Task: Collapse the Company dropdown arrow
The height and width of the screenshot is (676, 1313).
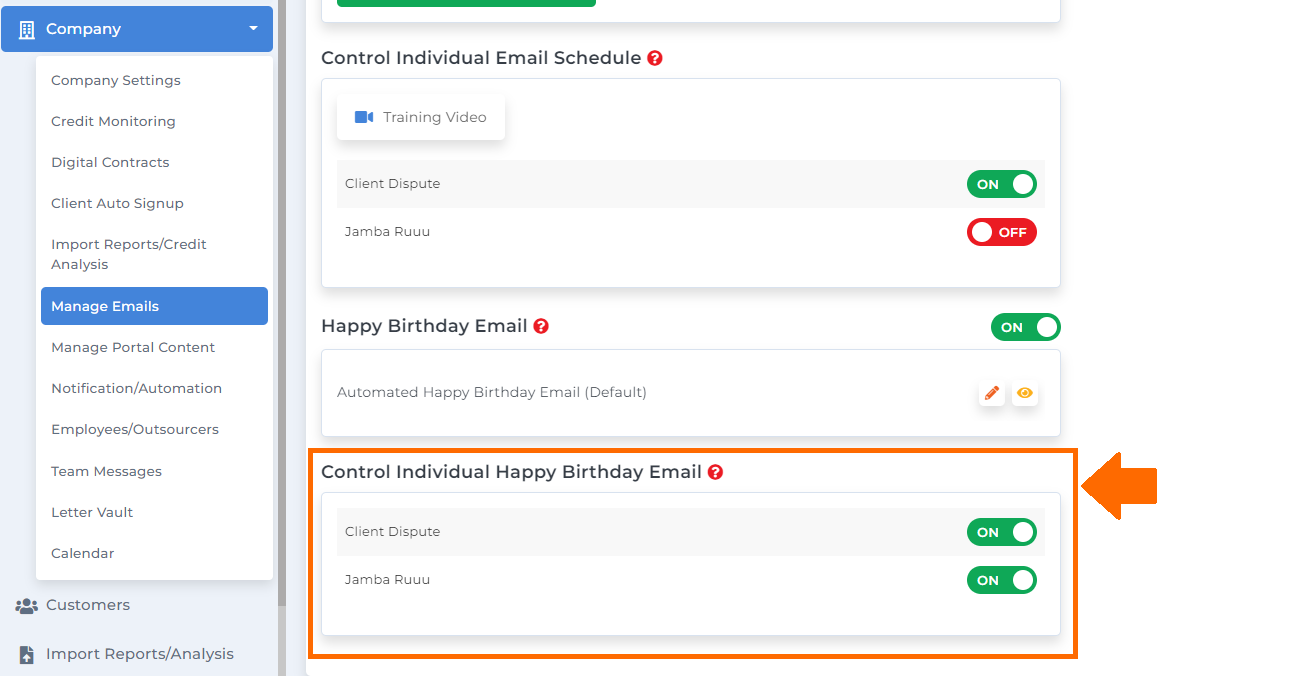Action: coord(253,29)
